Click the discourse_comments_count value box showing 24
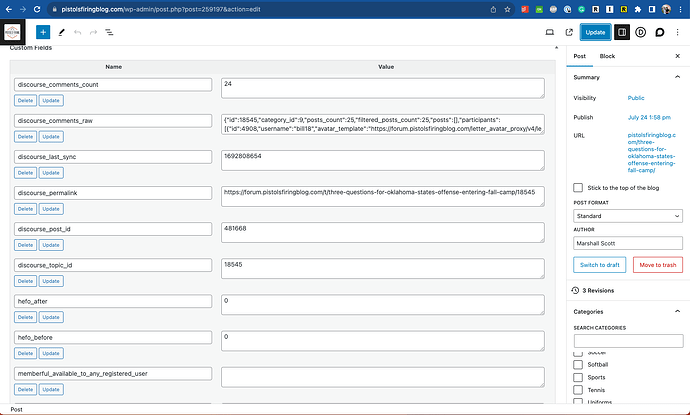 point(383,88)
